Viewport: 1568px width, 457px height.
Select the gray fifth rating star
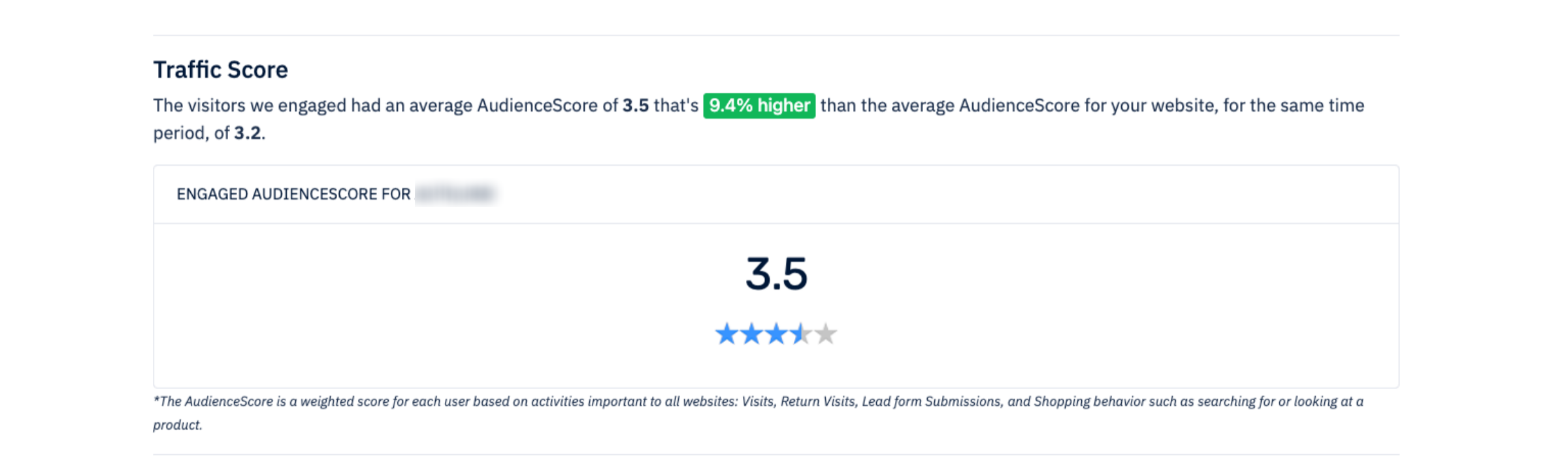pos(826,334)
